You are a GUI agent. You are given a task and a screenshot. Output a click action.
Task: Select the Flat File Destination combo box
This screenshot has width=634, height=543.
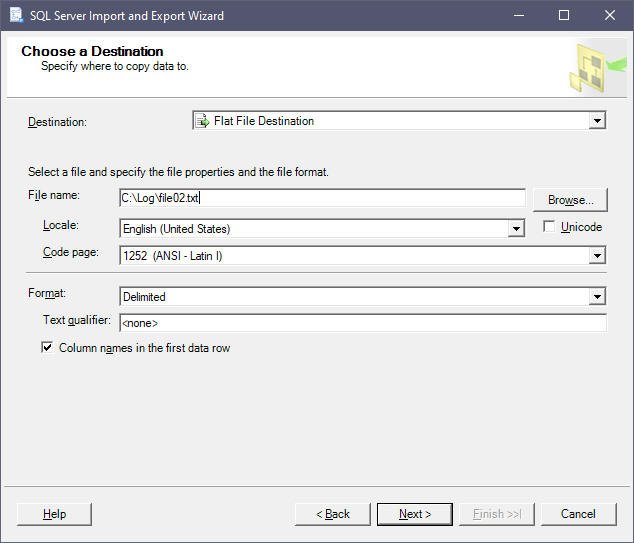click(x=399, y=120)
